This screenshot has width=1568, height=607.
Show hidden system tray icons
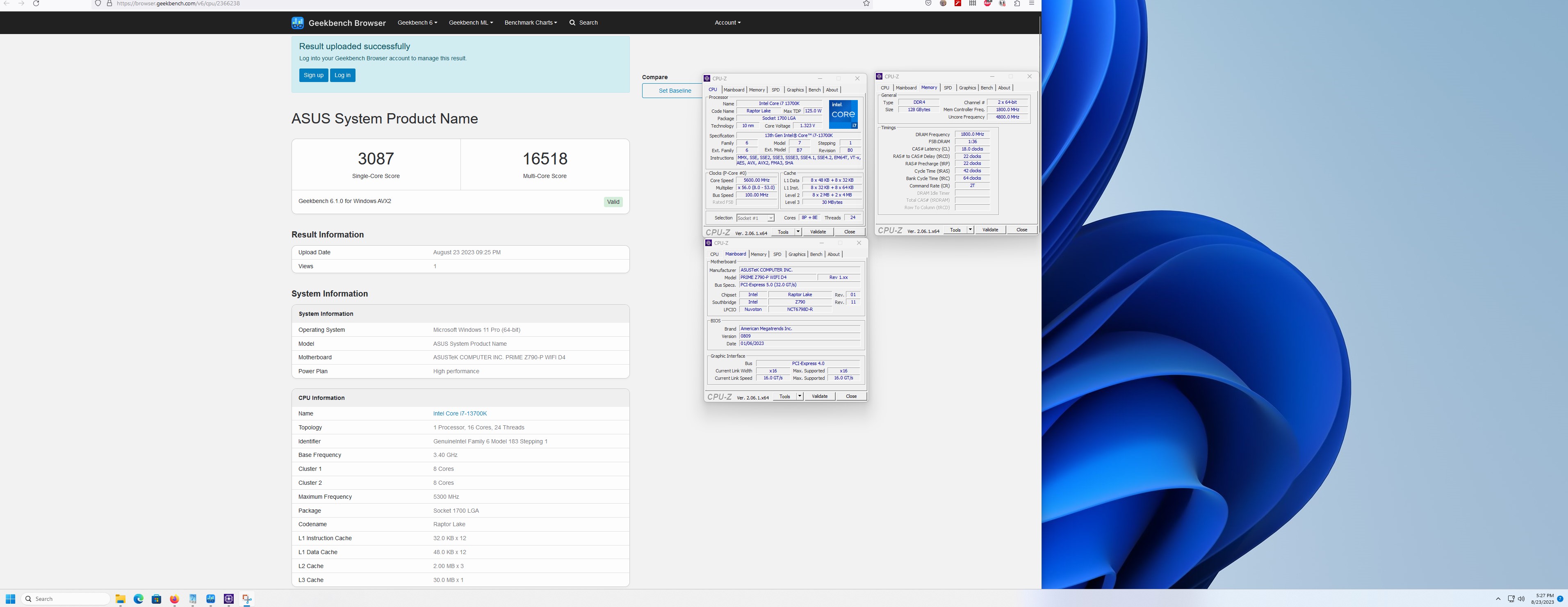pyautogui.click(x=1498, y=599)
